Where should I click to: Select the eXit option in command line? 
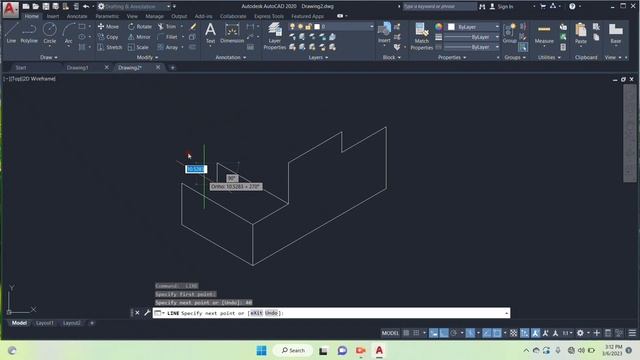pyautogui.click(x=256, y=313)
